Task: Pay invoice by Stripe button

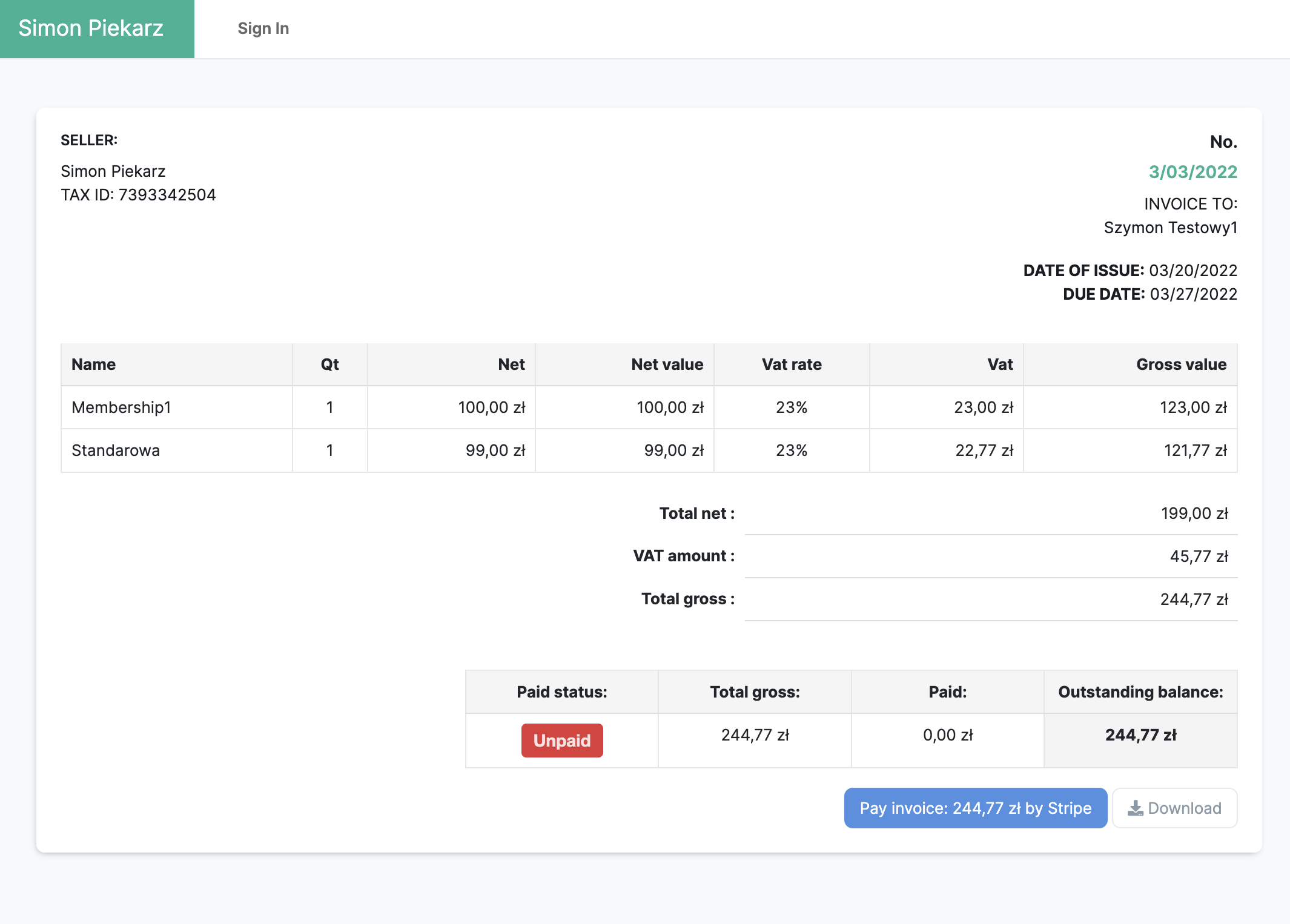Action: (975, 808)
